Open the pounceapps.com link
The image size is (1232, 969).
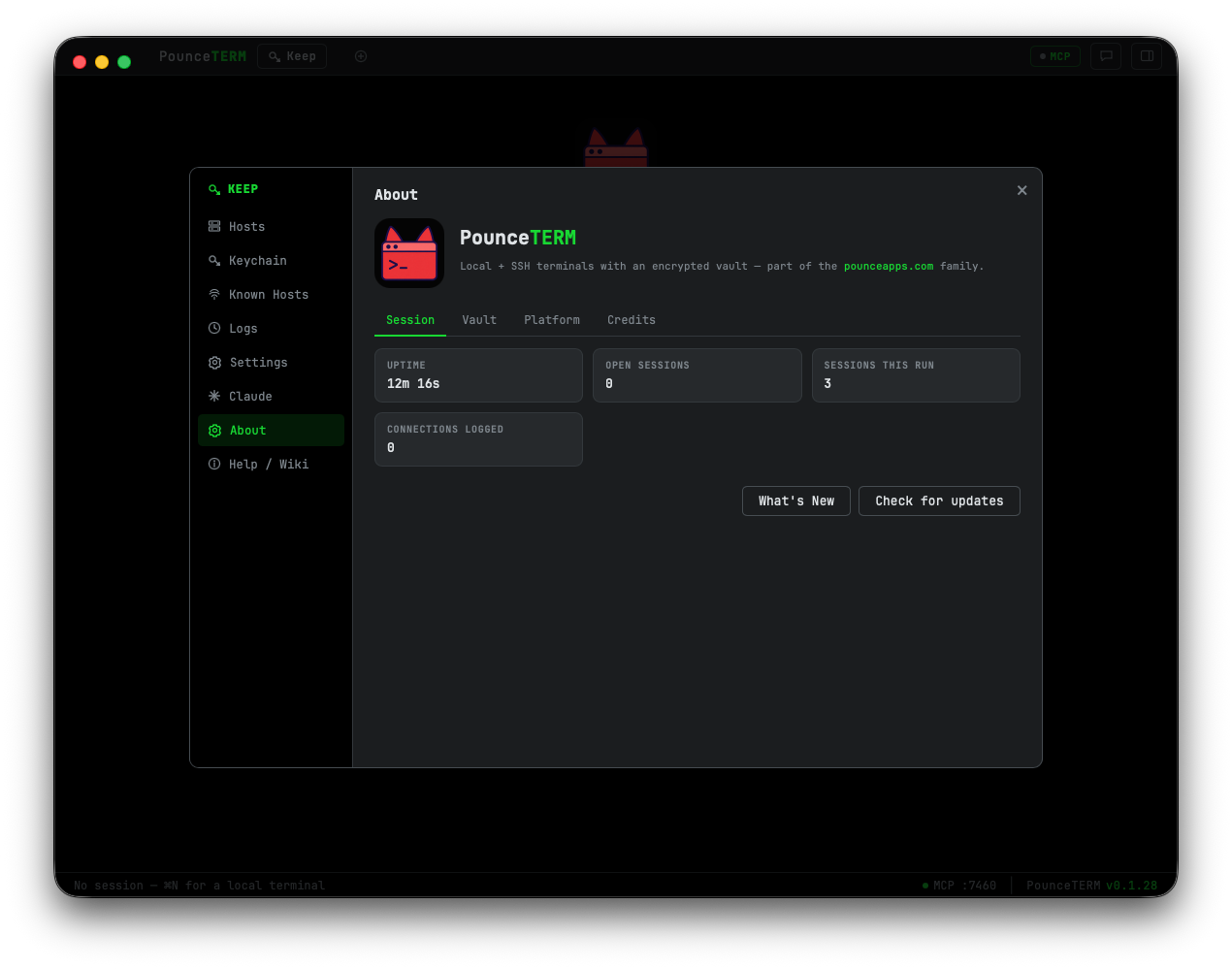889,266
